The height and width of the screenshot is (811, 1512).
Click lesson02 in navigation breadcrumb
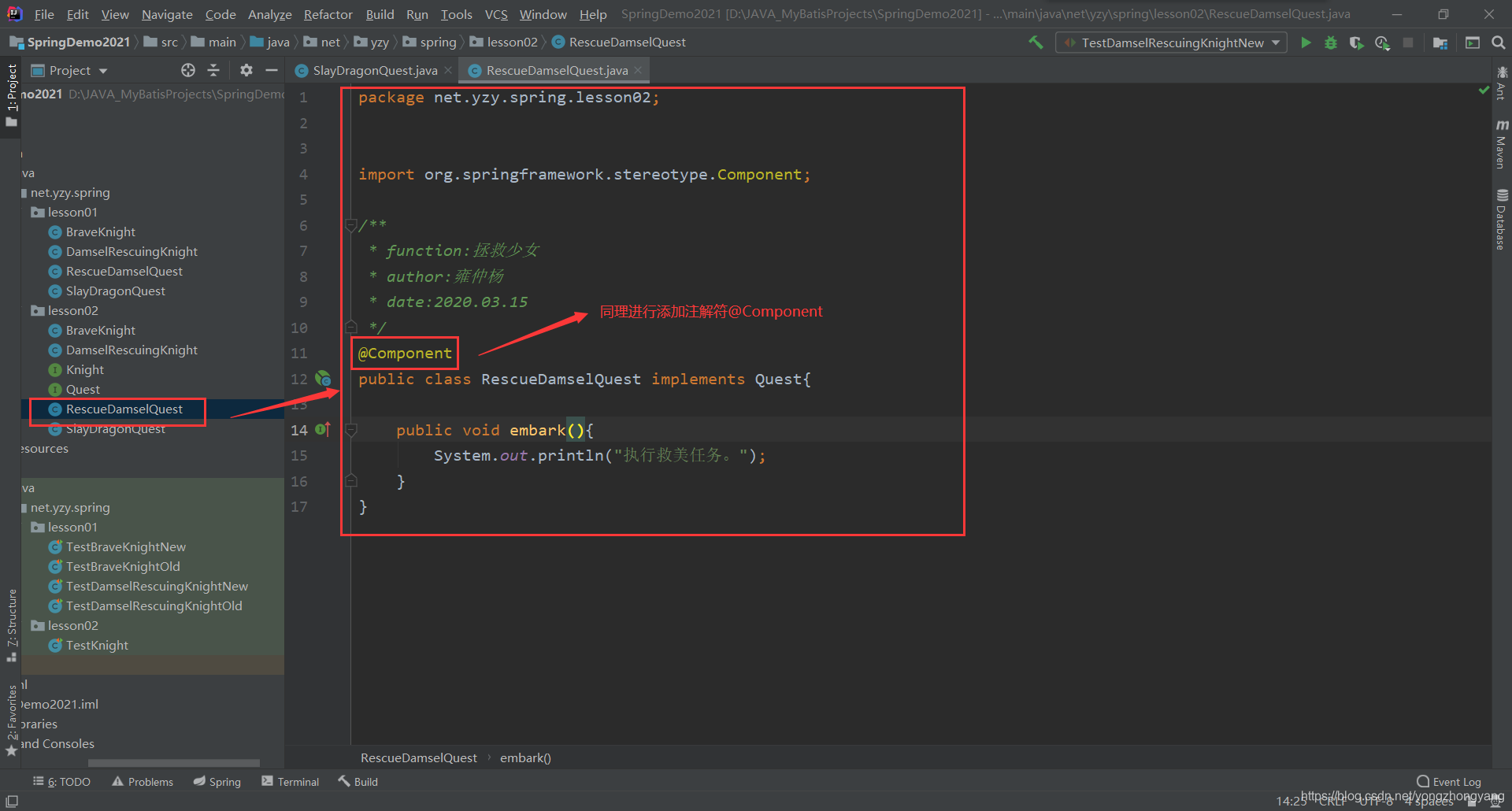point(504,43)
